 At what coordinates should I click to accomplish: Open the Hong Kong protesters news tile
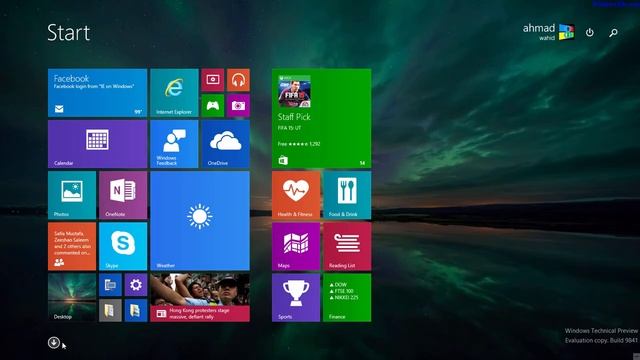tap(200, 298)
